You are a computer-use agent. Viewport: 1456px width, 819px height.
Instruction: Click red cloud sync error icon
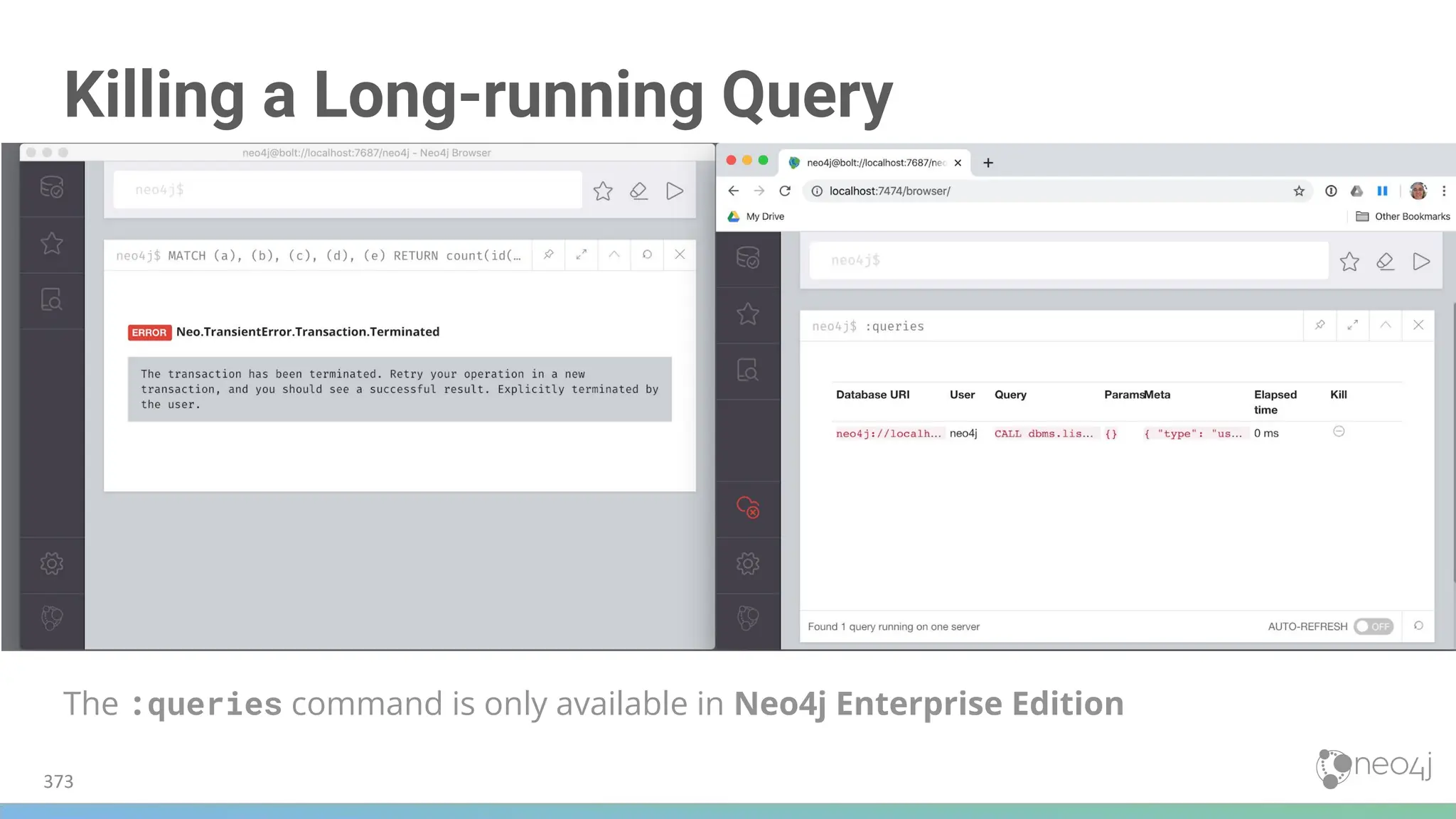click(x=748, y=507)
